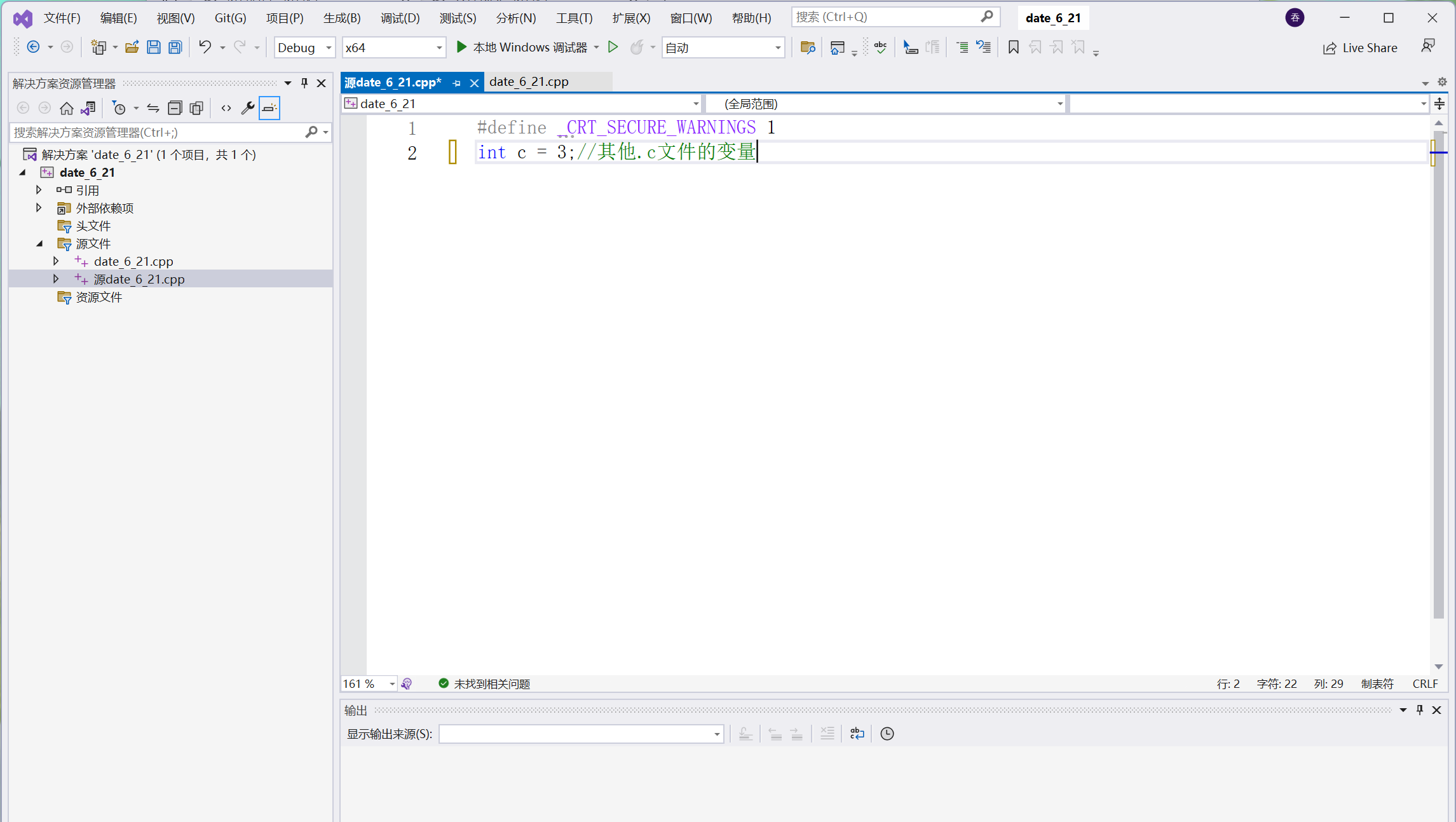Switch to date_6_21.cpp editor tab
The height and width of the screenshot is (822, 1456).
(x=529, y=82)
